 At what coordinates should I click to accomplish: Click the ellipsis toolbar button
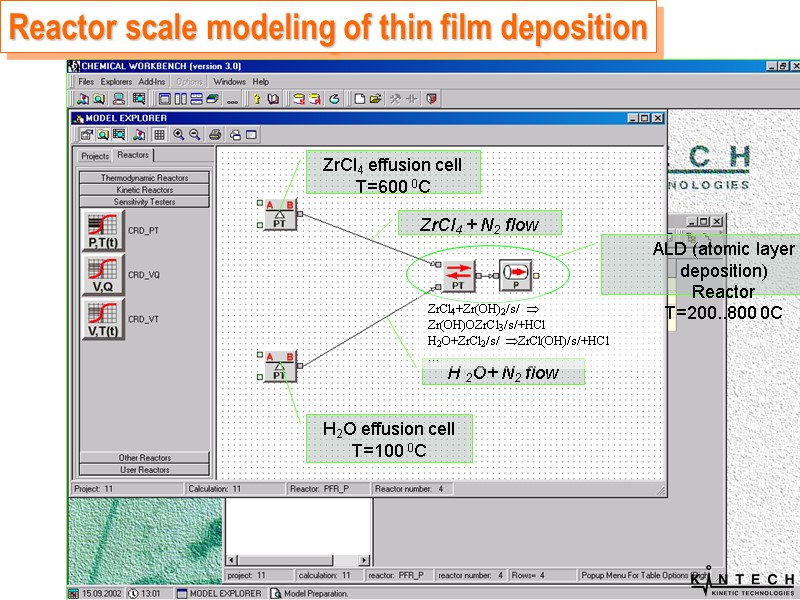point(232,100)
